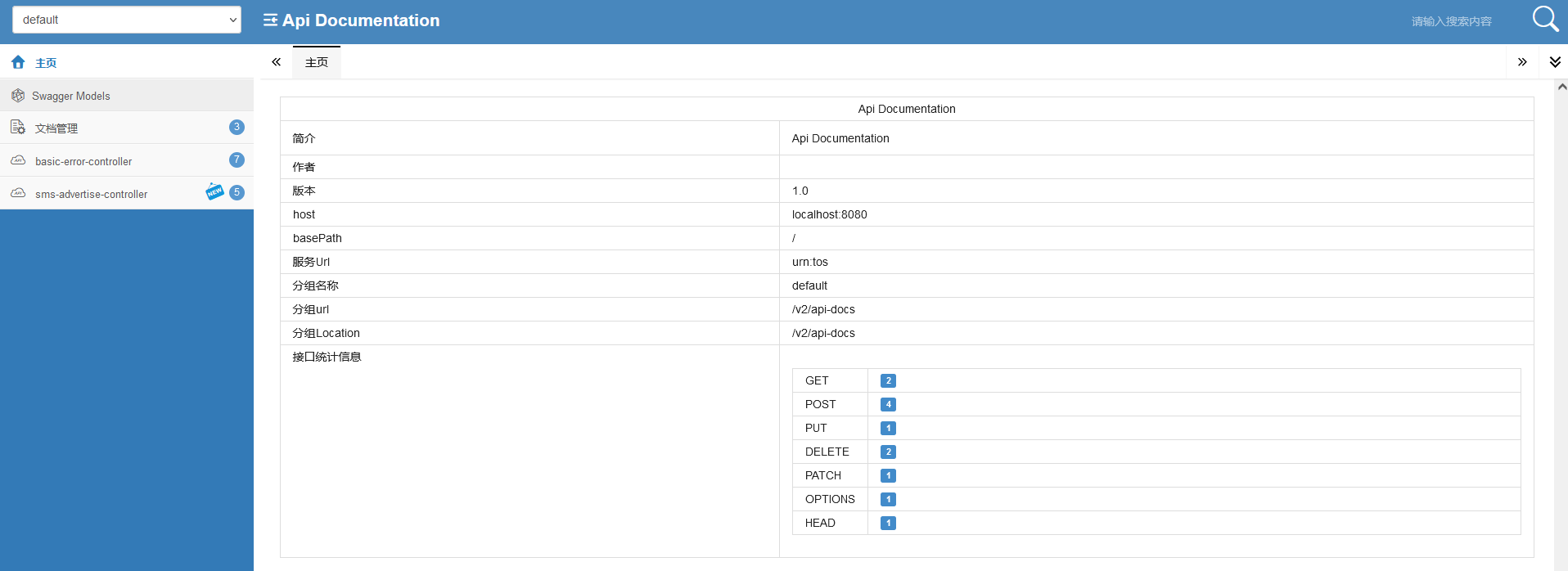Click the 分组Location value /v2/api-docs
The height and width of the screenshot is (571, 1568).
click(x=823, y=333)
